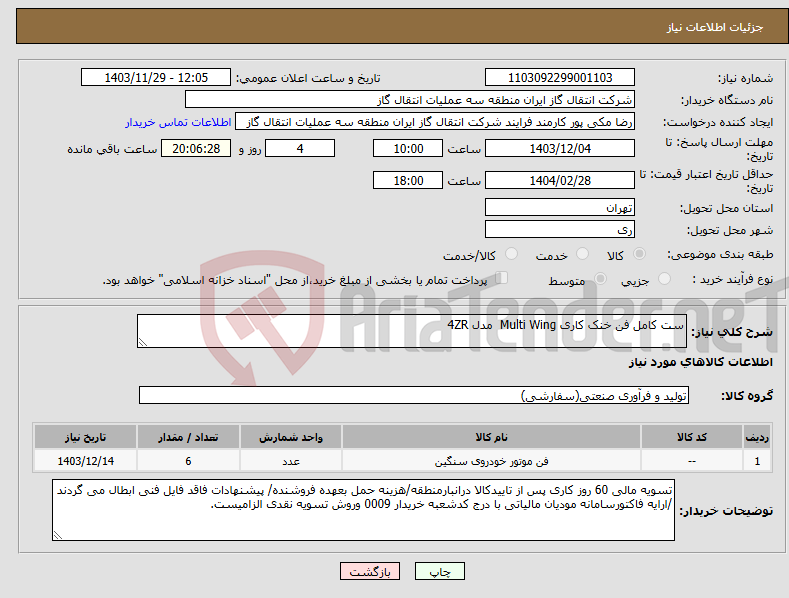Click the quantity cell 6
789x598 pixels.
[188, 461]
